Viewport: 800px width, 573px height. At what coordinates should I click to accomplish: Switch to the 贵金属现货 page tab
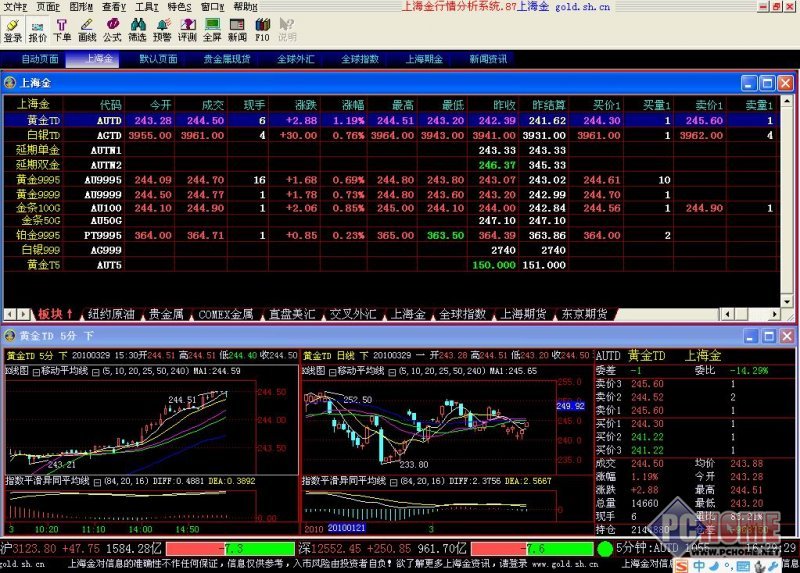point(229,59)
